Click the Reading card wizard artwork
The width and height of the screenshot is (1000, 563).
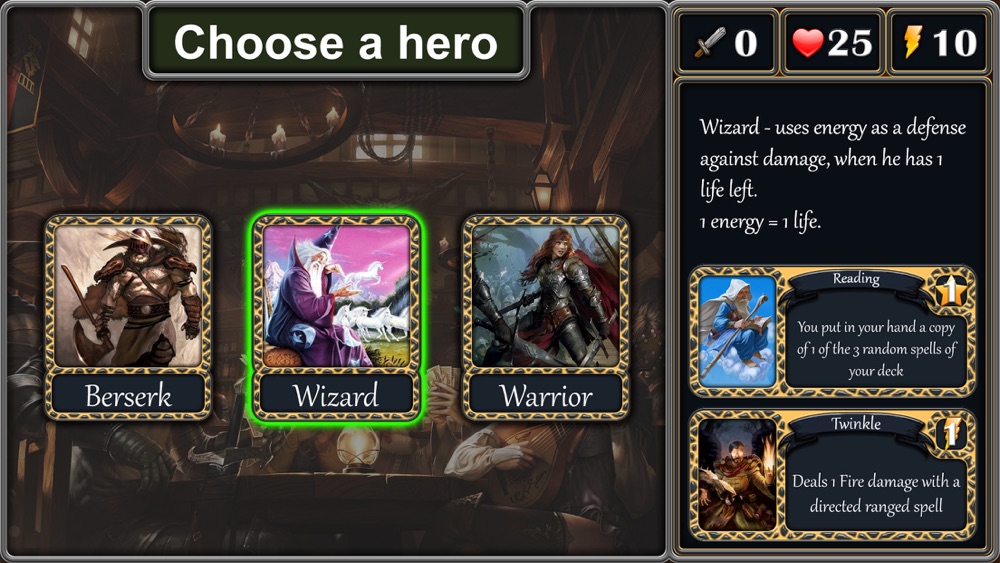(x=737, y=331)
